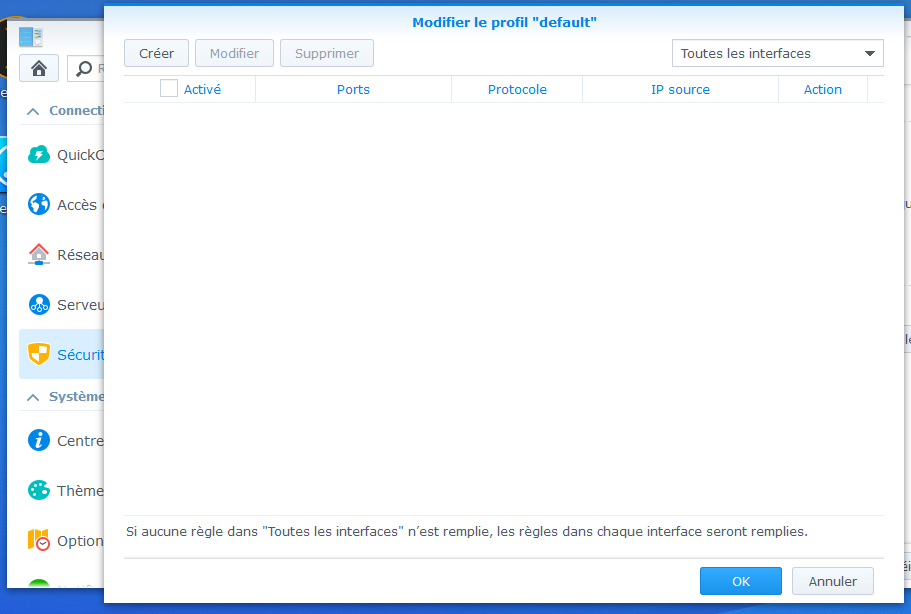Screen dimensions: 911x614
Task: Click the search magnifier icon in Control Panel
Action: click(84, 69)
